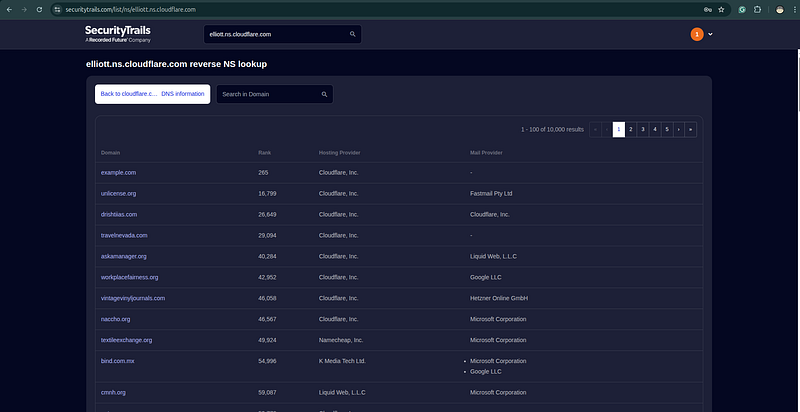Open the browser extensions puzzle icon
This screenshot has width=800, height=412.
tap(758, 10)
